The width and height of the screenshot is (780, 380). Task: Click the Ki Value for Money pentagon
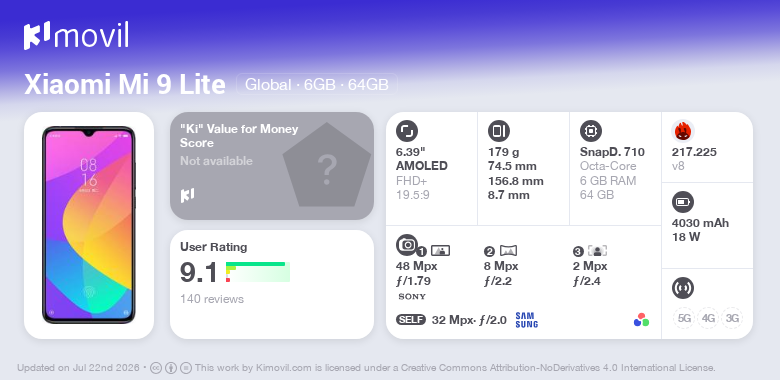tap(327, 166)
